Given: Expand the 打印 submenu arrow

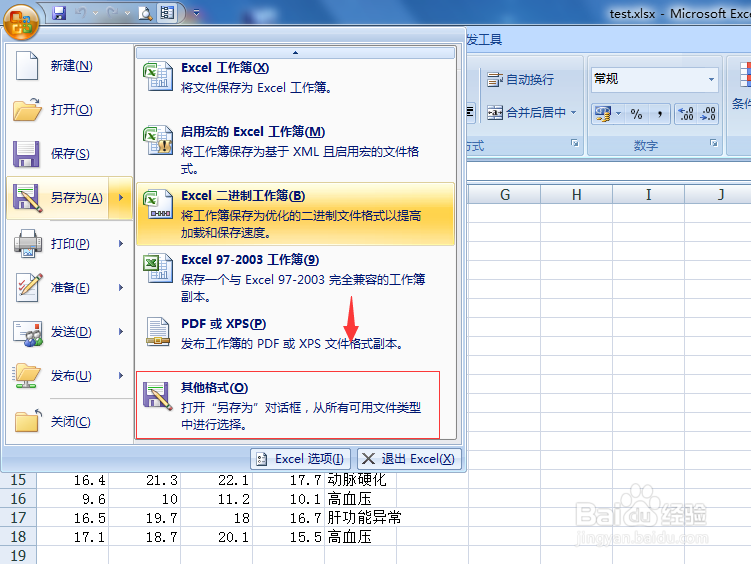Looking at the screenshot, I should coord(121,244).
